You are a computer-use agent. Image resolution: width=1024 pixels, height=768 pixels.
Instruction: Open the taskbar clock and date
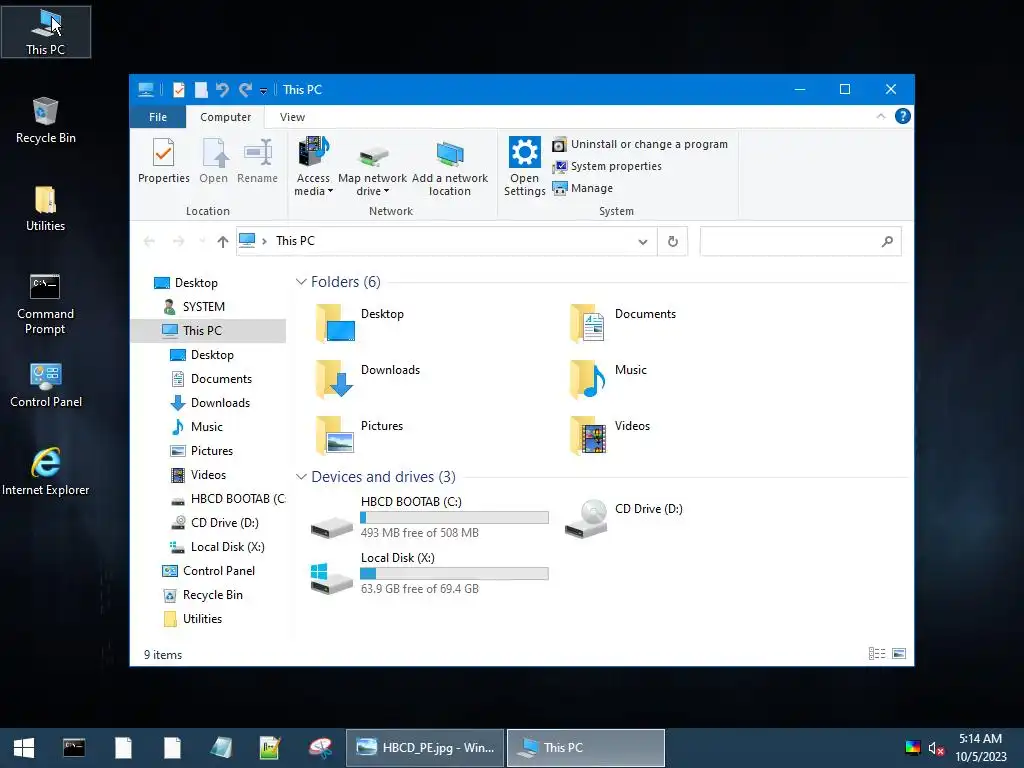980,748
